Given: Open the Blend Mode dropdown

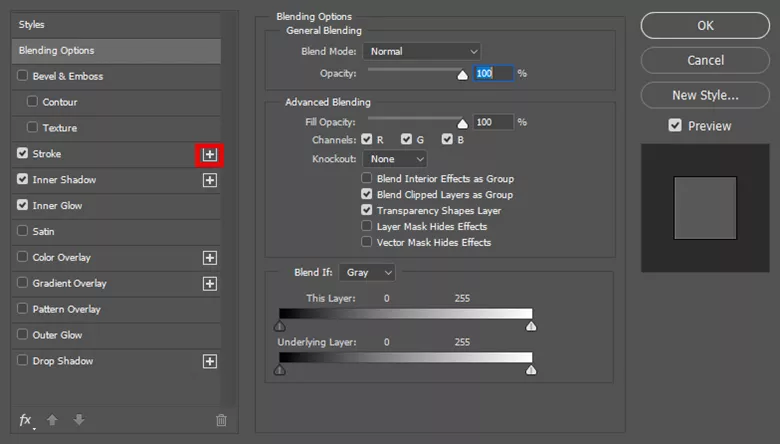Looking at the screenshot, I should click(422, 51).
